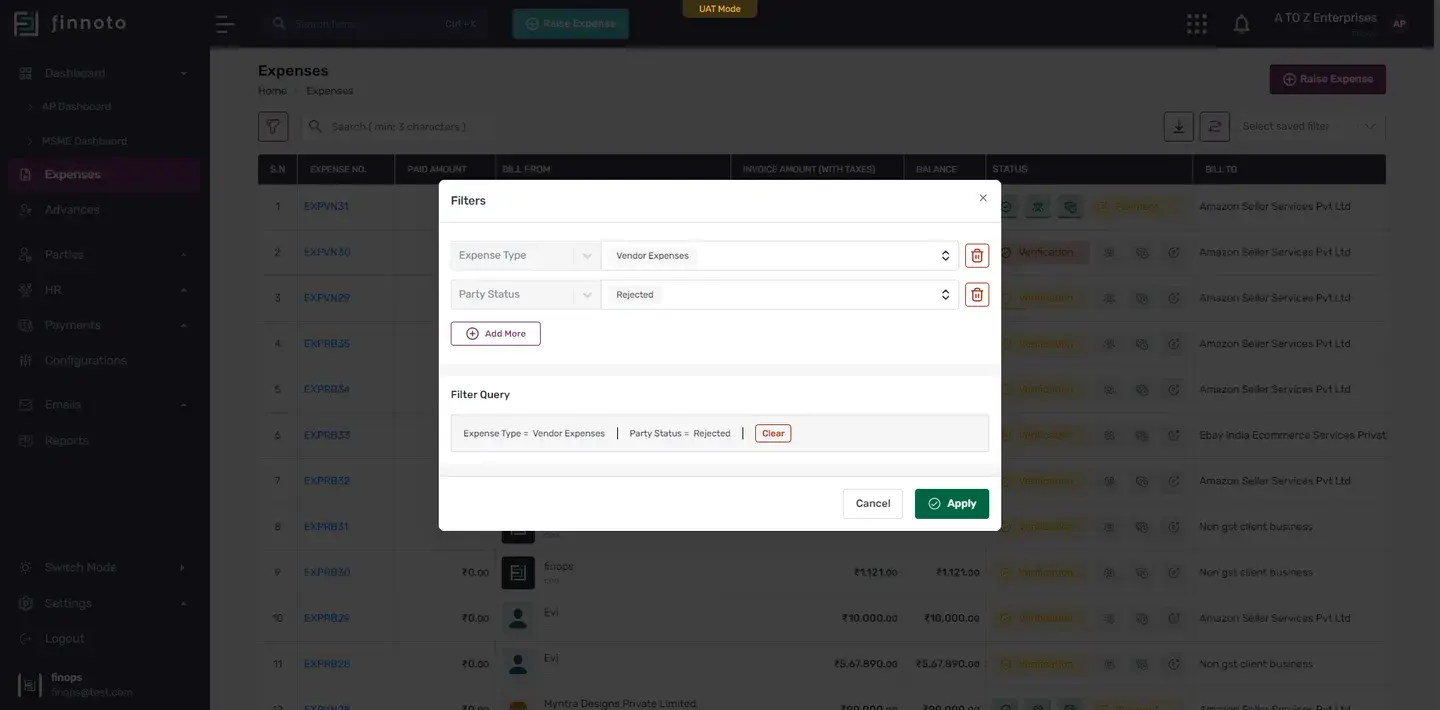
Task: Open expense EXPRB33 link
Action: click(327, 435)
